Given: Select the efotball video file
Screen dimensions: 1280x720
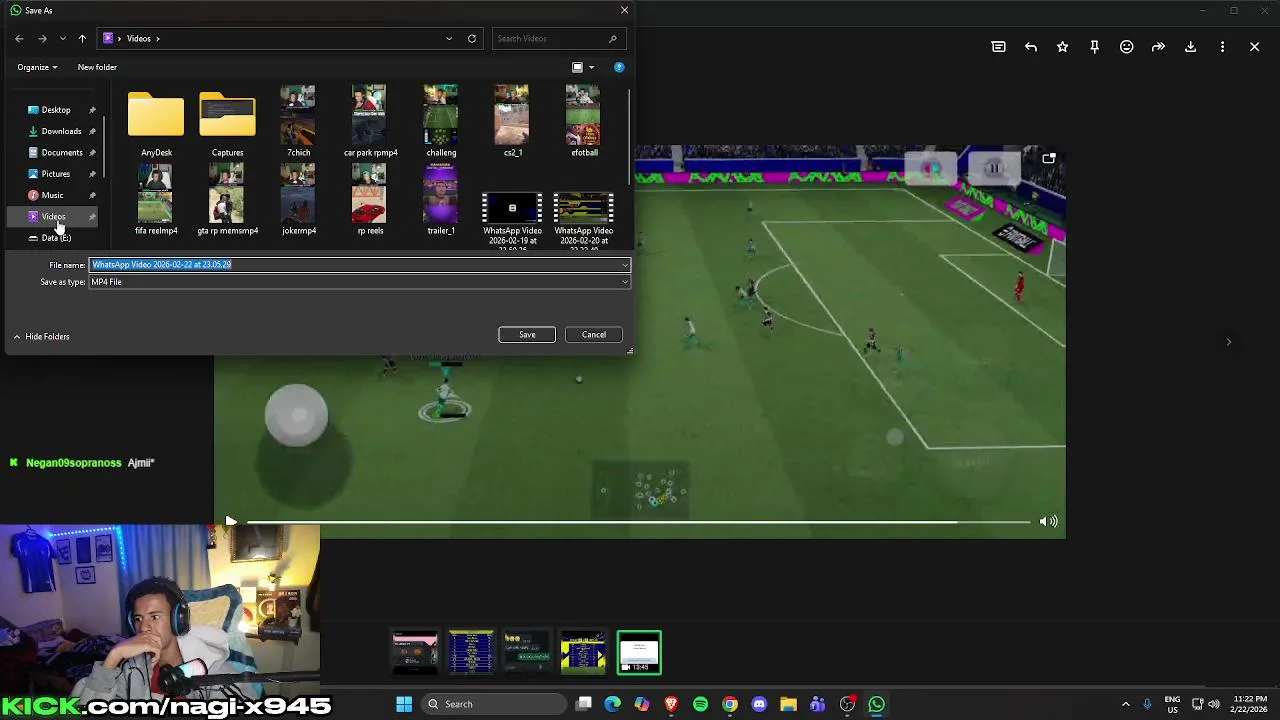Looking at the screenshot, I should (x=584, y=121).
